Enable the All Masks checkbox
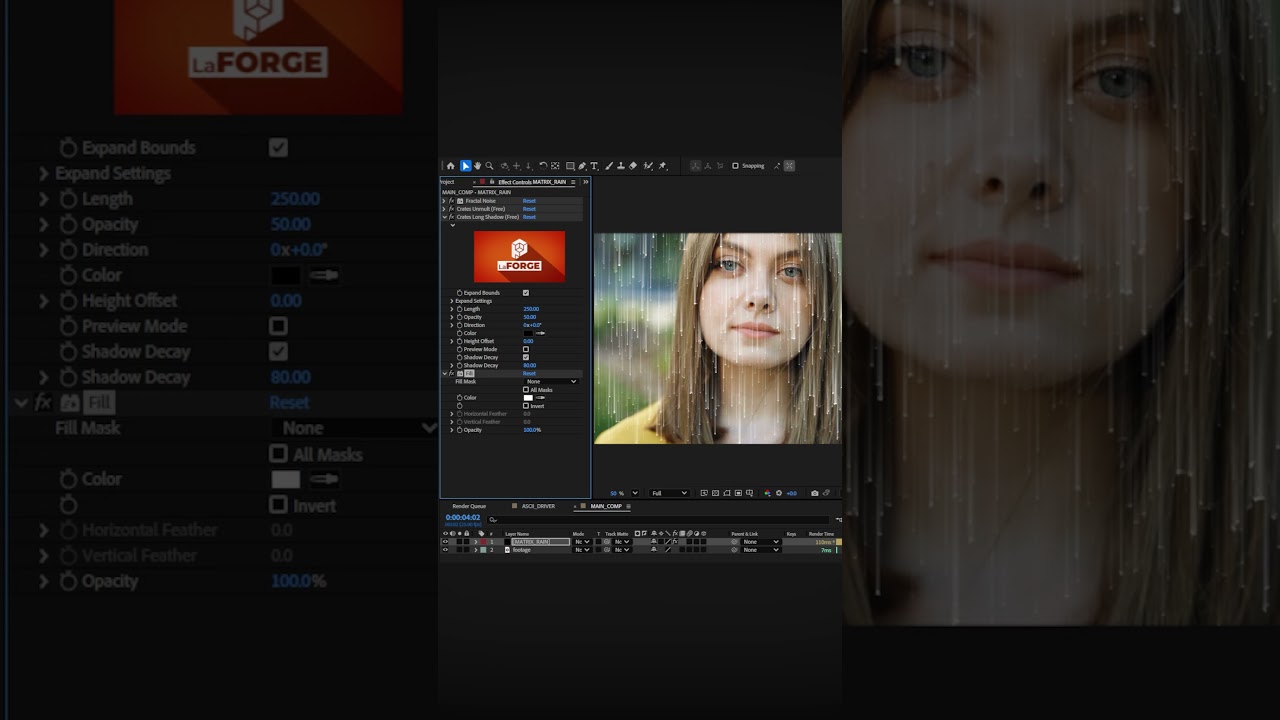Viewport: 1280px width, 720px height. click(x=526, y=390)
